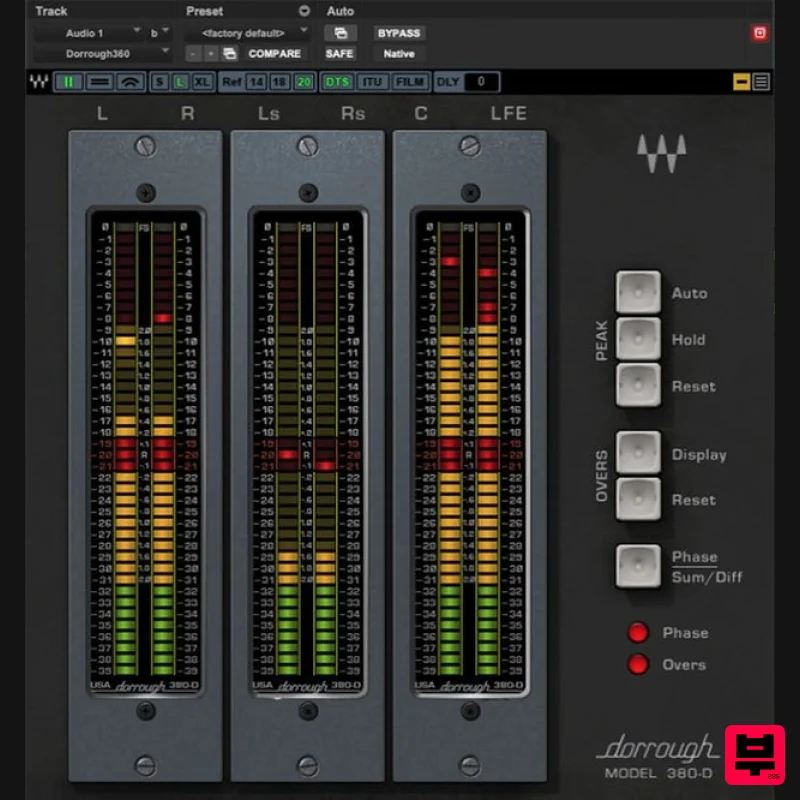Open the Preset menu circle arrow

(x=305, y=11)
